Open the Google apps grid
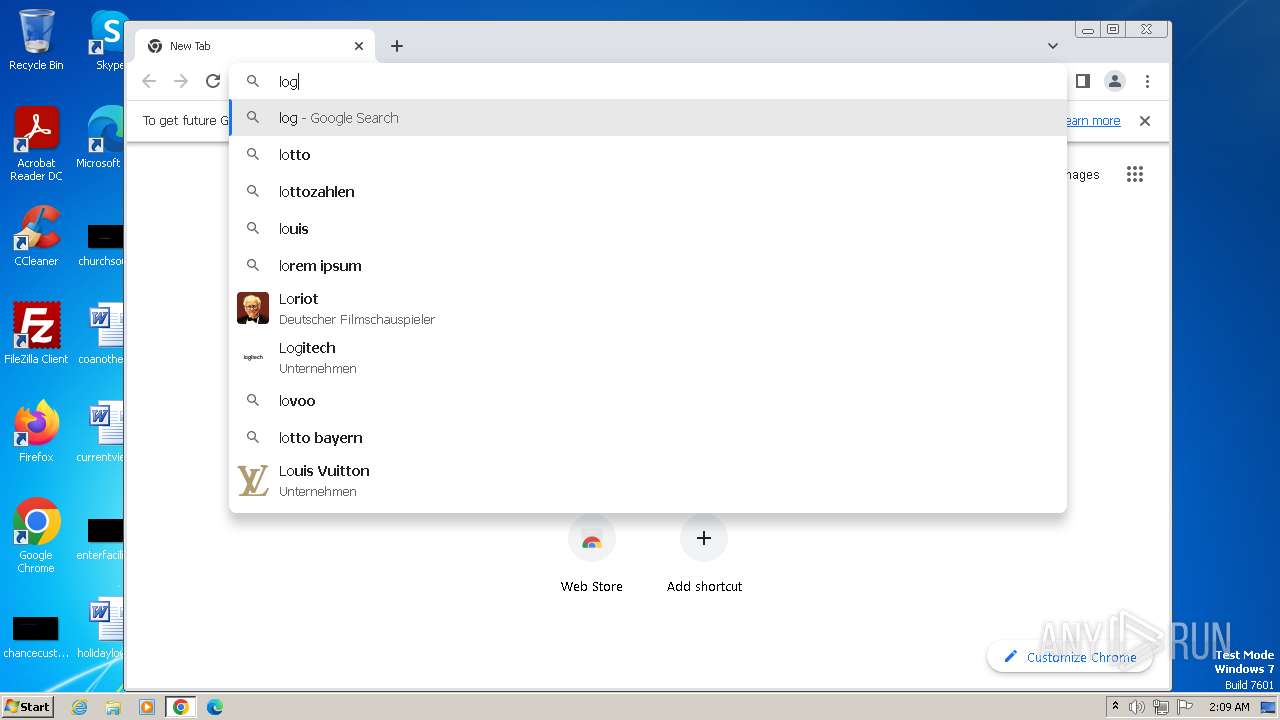Viewport: 1280px width, 720px height. pos(1134,175)
